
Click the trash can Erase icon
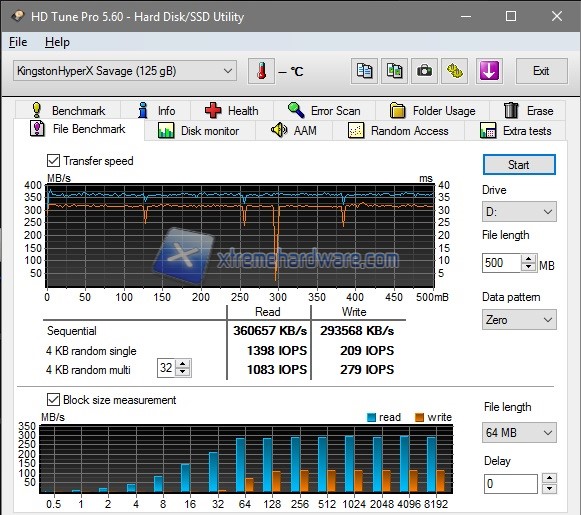point(511,110)
